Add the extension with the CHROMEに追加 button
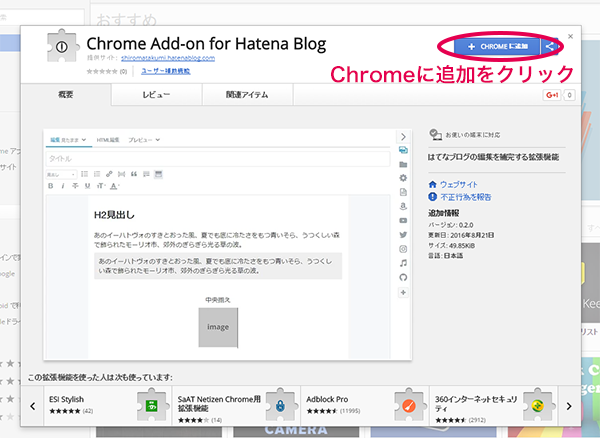The height and width of the screenshot is (438, 600). coord(497,47)
